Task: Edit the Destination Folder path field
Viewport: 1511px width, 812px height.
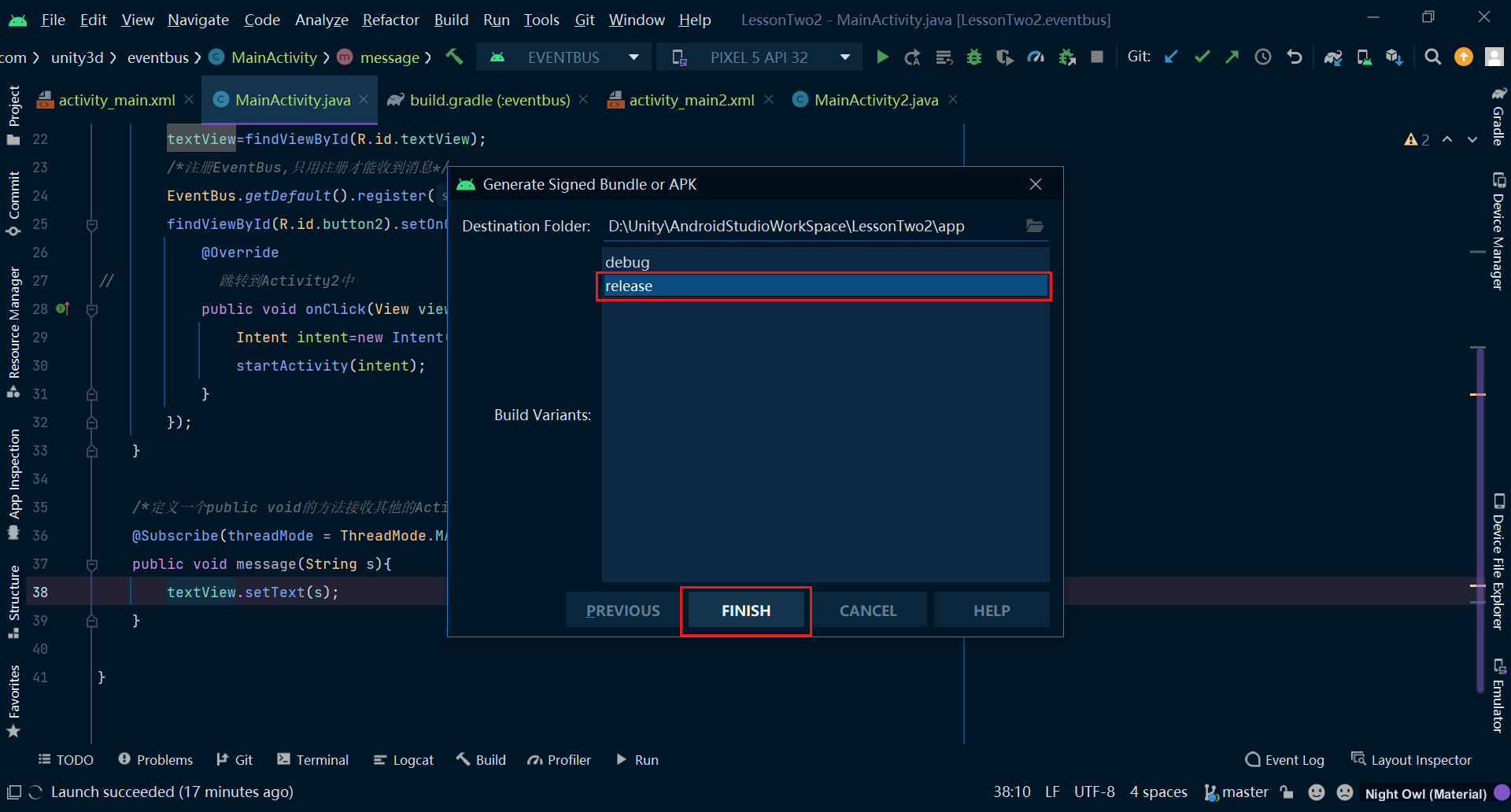Action: [x=813, y=227]
